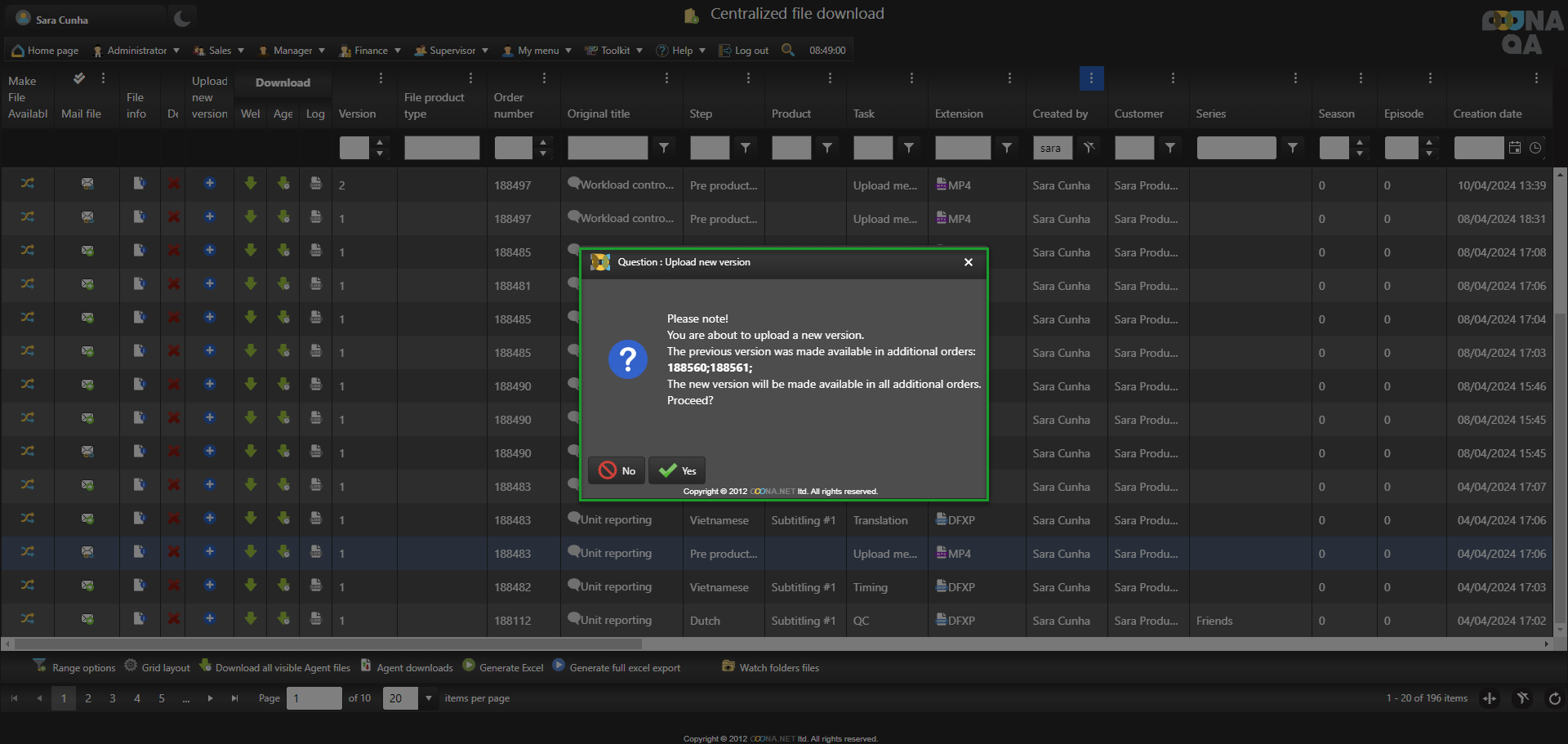This screenshot has height=744, width=1568.
Task: Click Generate Excel icon
Action: pyautogui.click(x=469, y=666)
